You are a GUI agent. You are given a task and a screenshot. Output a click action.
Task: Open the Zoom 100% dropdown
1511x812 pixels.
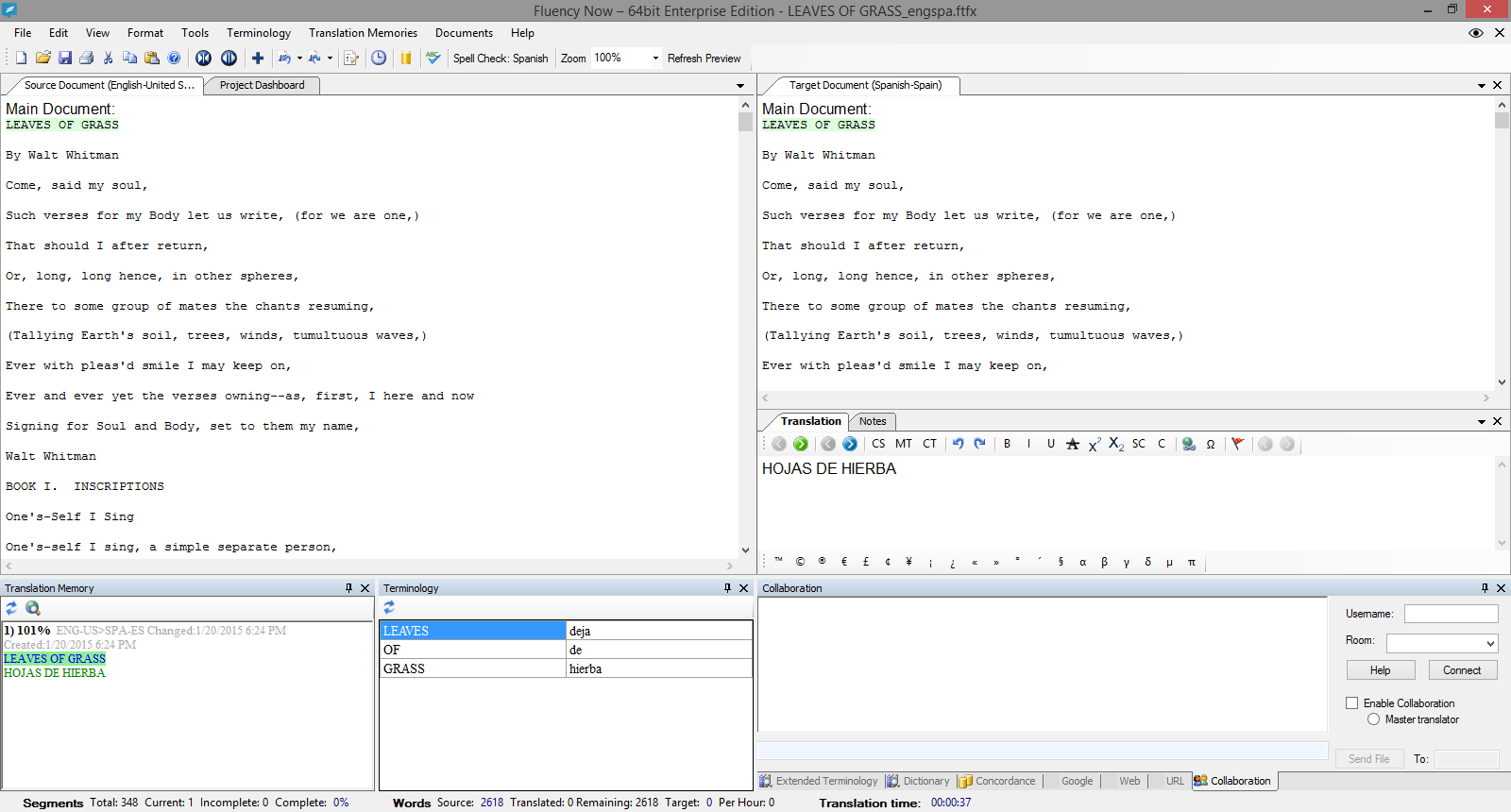click(x=655, y=58)
